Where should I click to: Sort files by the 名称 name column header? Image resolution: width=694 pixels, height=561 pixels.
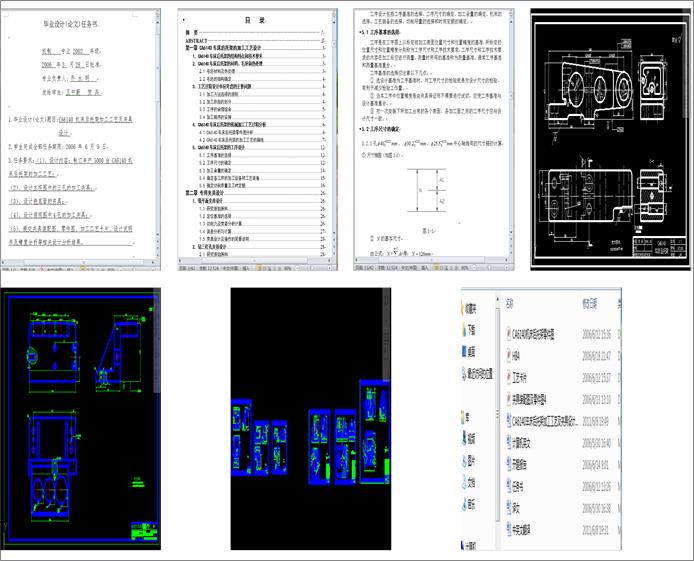[x=510, y=304]
